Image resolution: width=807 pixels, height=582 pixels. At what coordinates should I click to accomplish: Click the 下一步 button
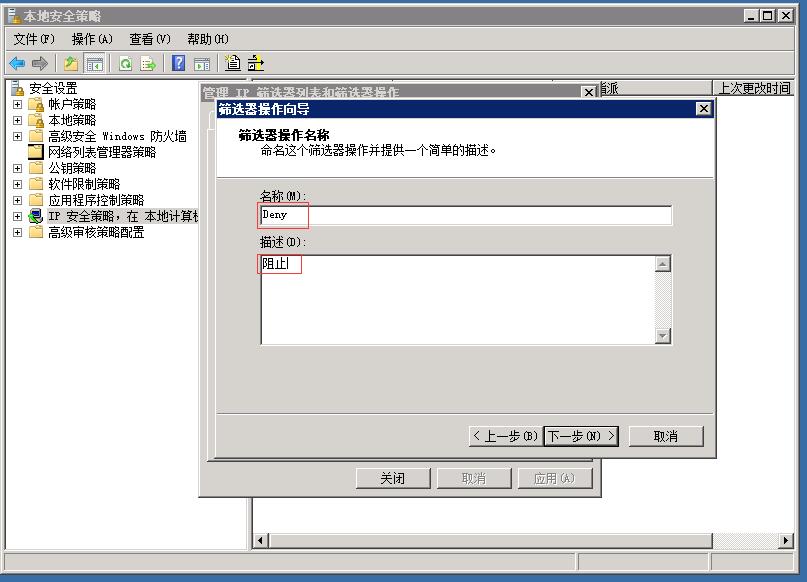(581, 435)
